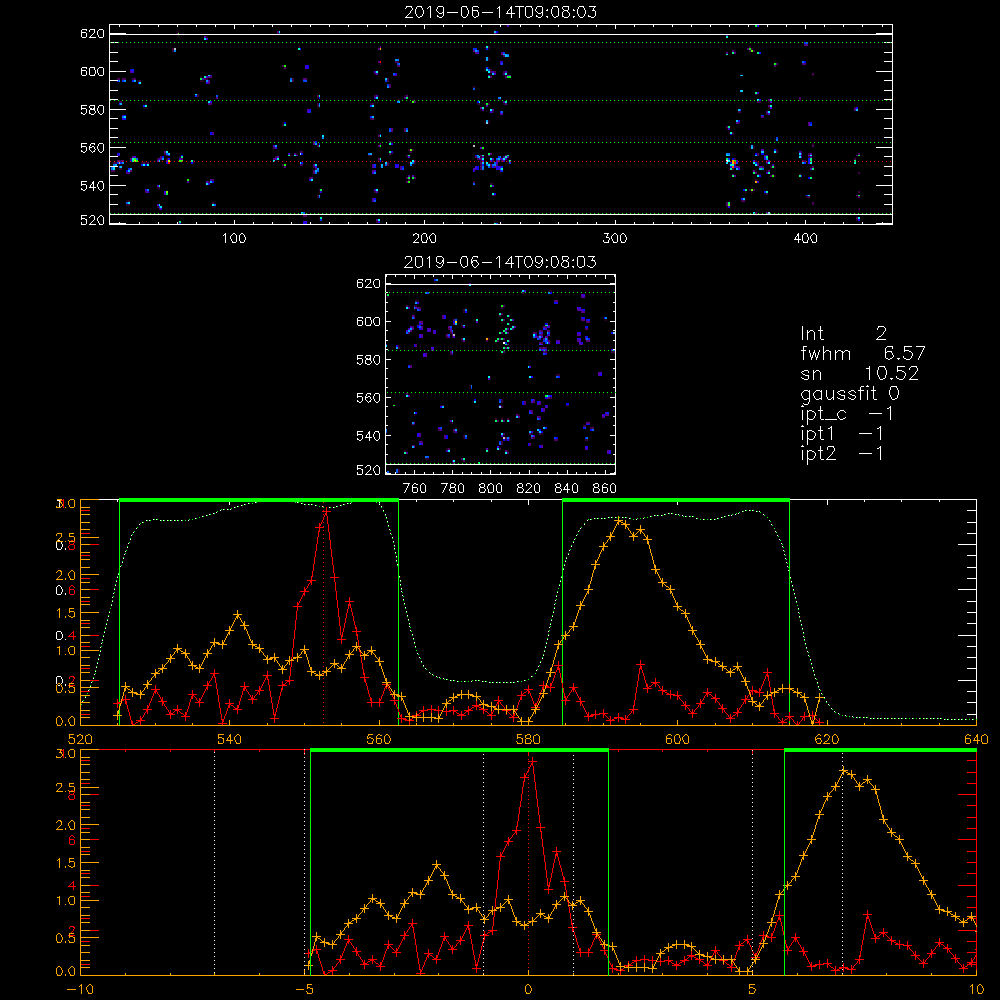Click y-axis label 540 on middle plot
This screenshot has width=1000, height=1000.
(368, 436)
